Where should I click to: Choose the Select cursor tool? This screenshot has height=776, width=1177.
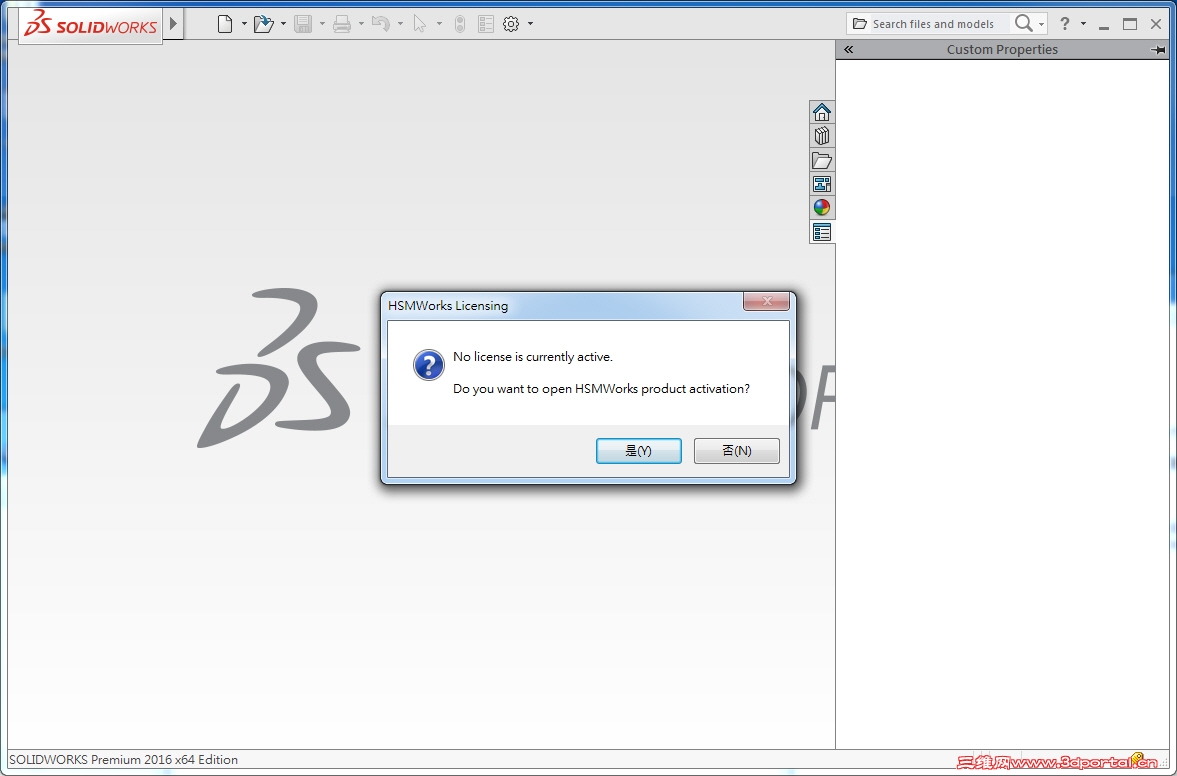coord(420,24)
